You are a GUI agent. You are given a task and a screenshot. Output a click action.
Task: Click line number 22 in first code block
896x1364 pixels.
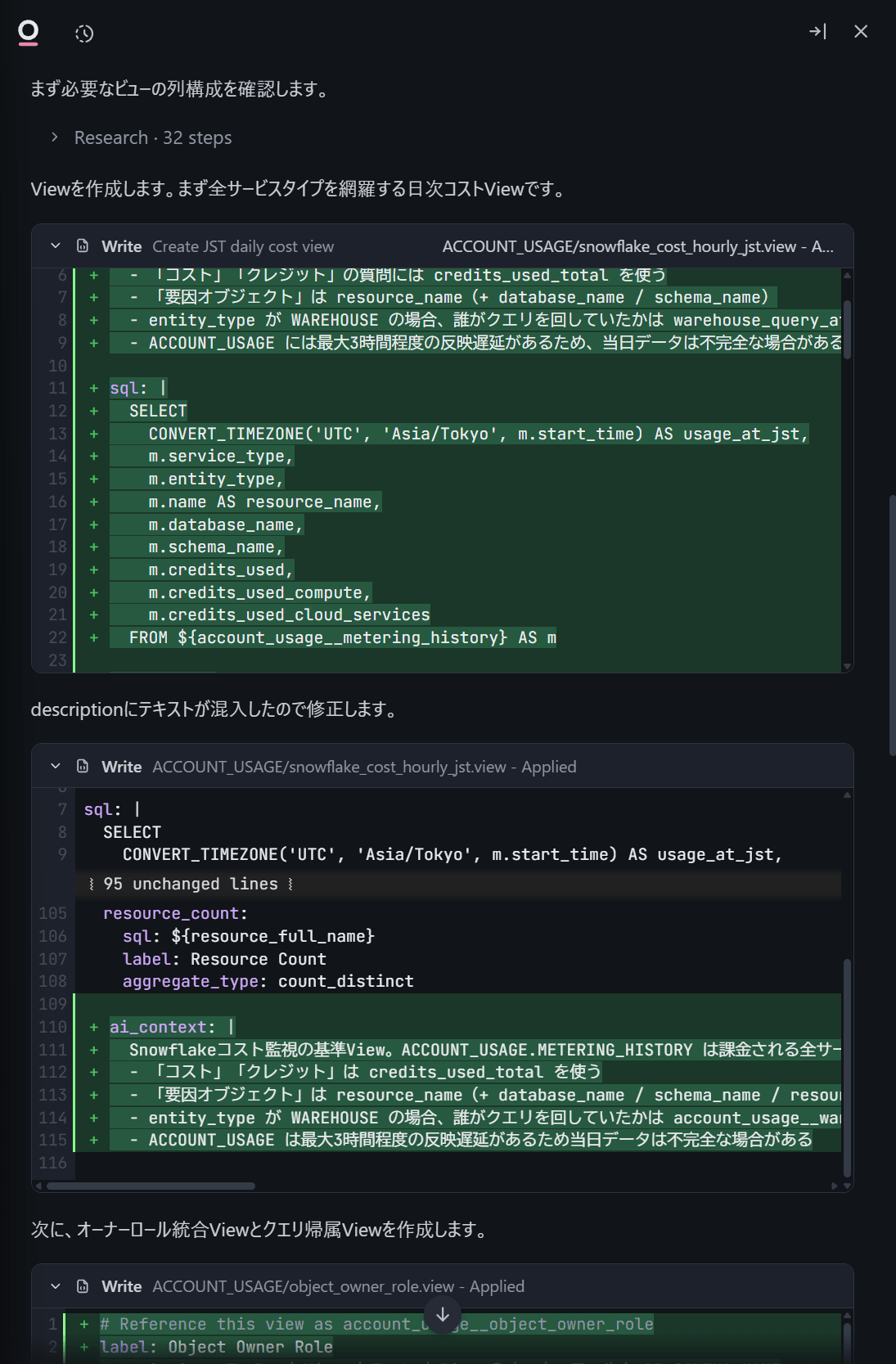[x=57, y=637]
